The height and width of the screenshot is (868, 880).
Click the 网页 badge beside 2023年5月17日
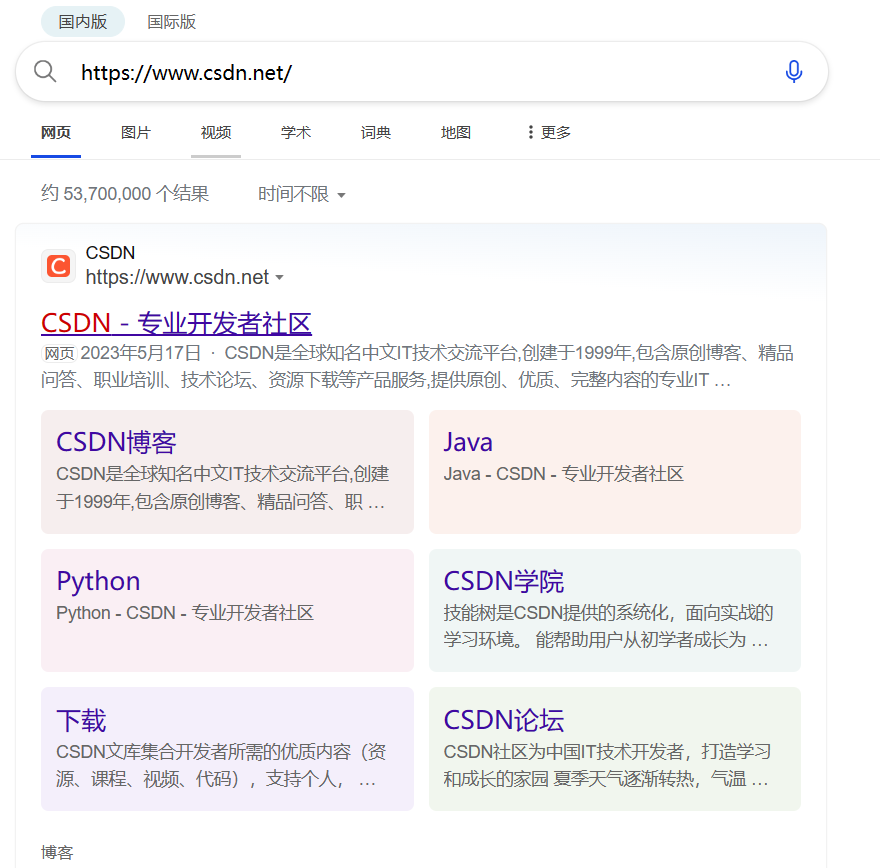coord(59,353)
